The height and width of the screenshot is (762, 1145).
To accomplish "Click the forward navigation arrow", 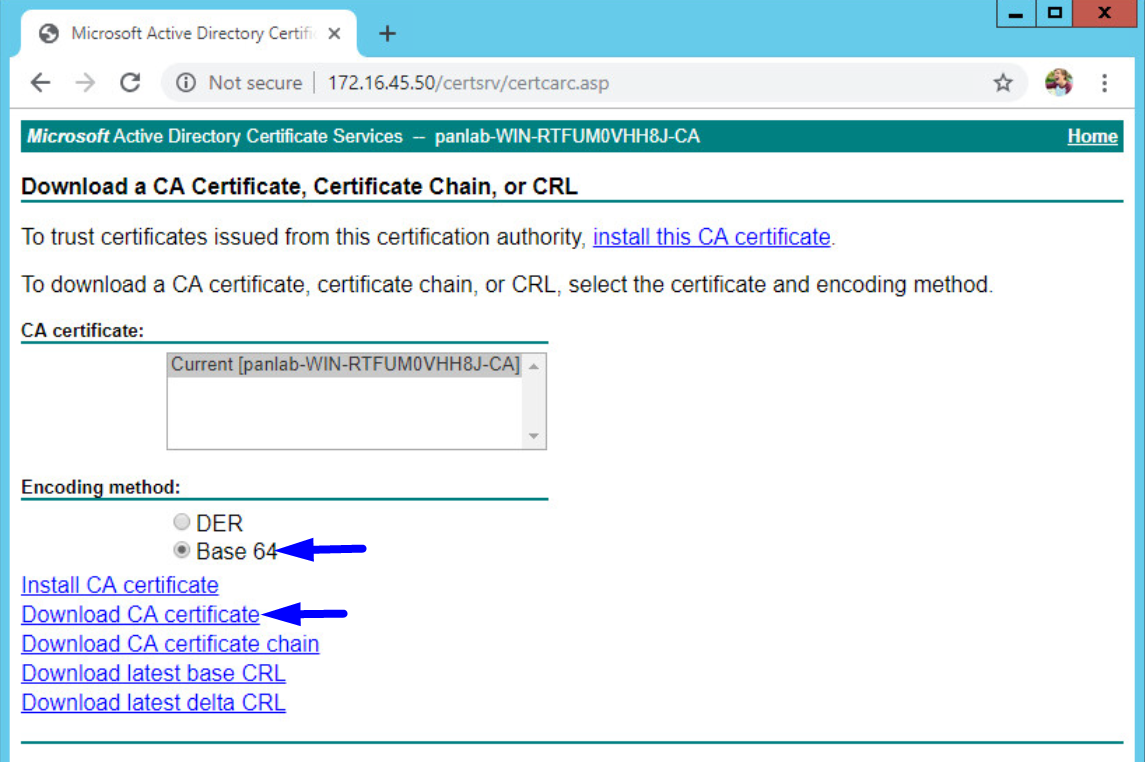I will [84, 83].
